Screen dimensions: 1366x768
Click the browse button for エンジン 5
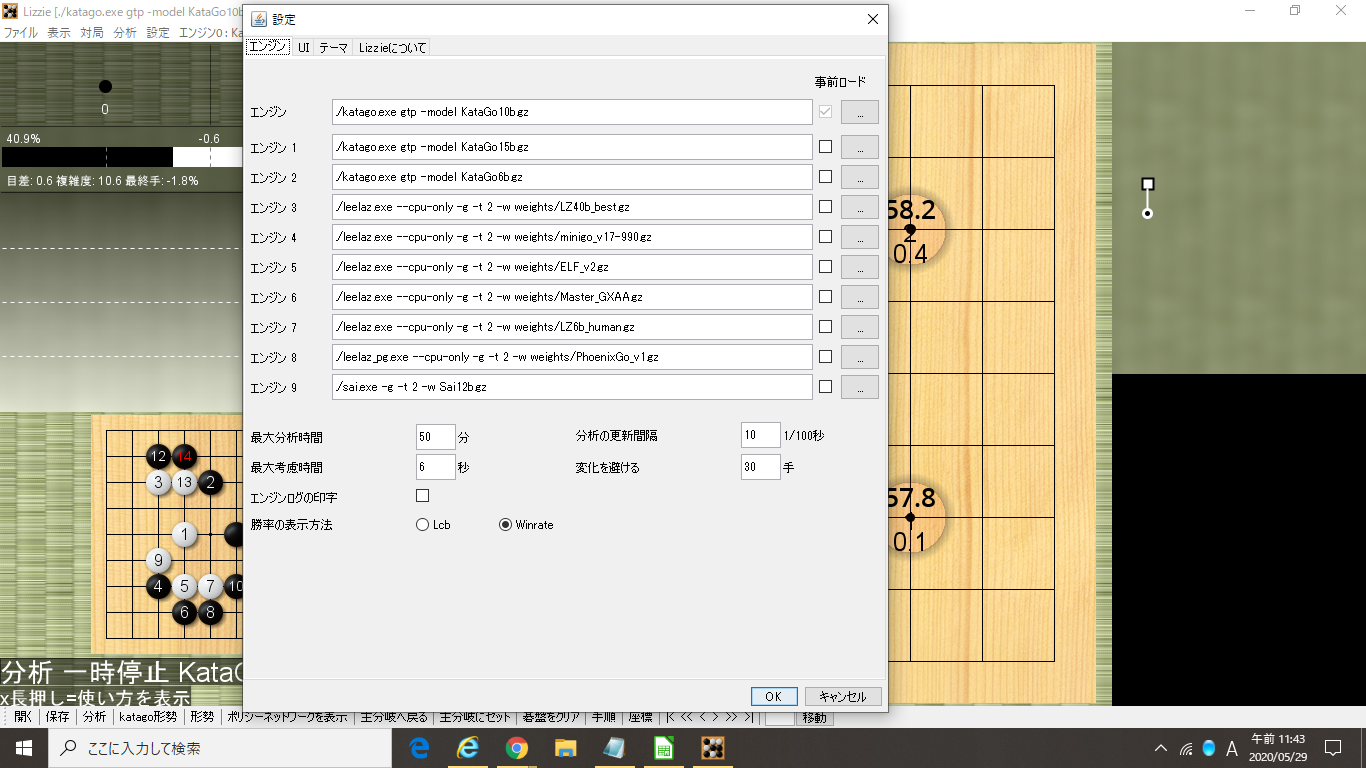[859, 267]
